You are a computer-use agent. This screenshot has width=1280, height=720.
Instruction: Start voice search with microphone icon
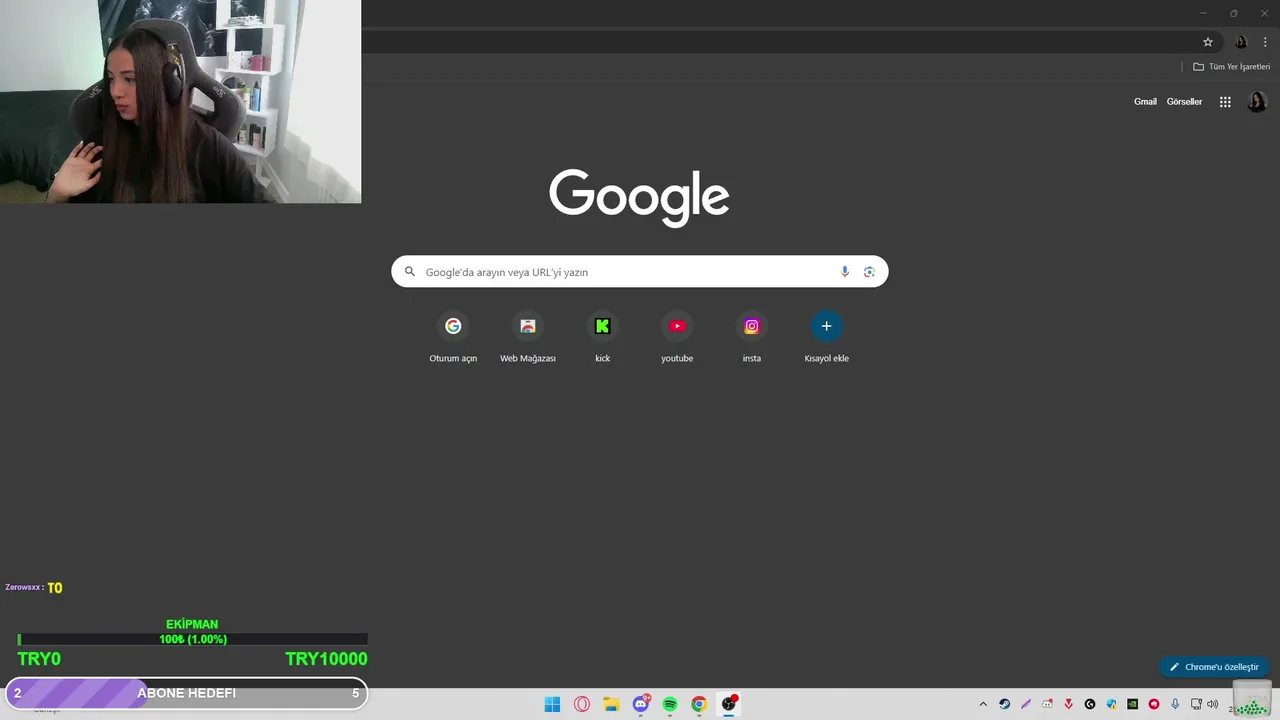coord(845,272)
